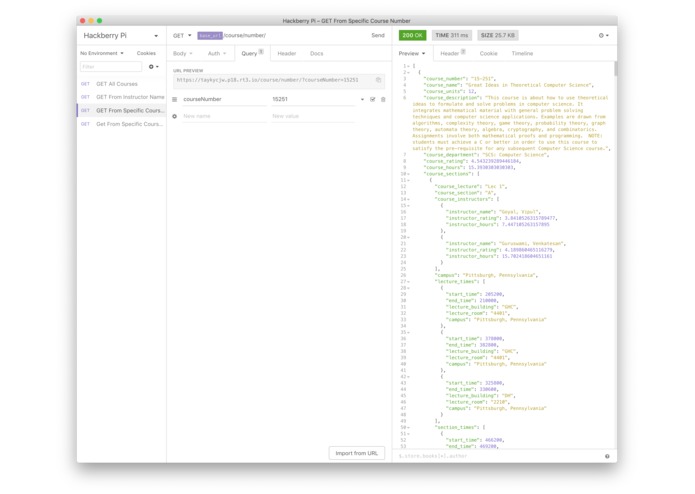695x494 pixels.
Task: Collapse the object at line 35
Action: [408, 332]
